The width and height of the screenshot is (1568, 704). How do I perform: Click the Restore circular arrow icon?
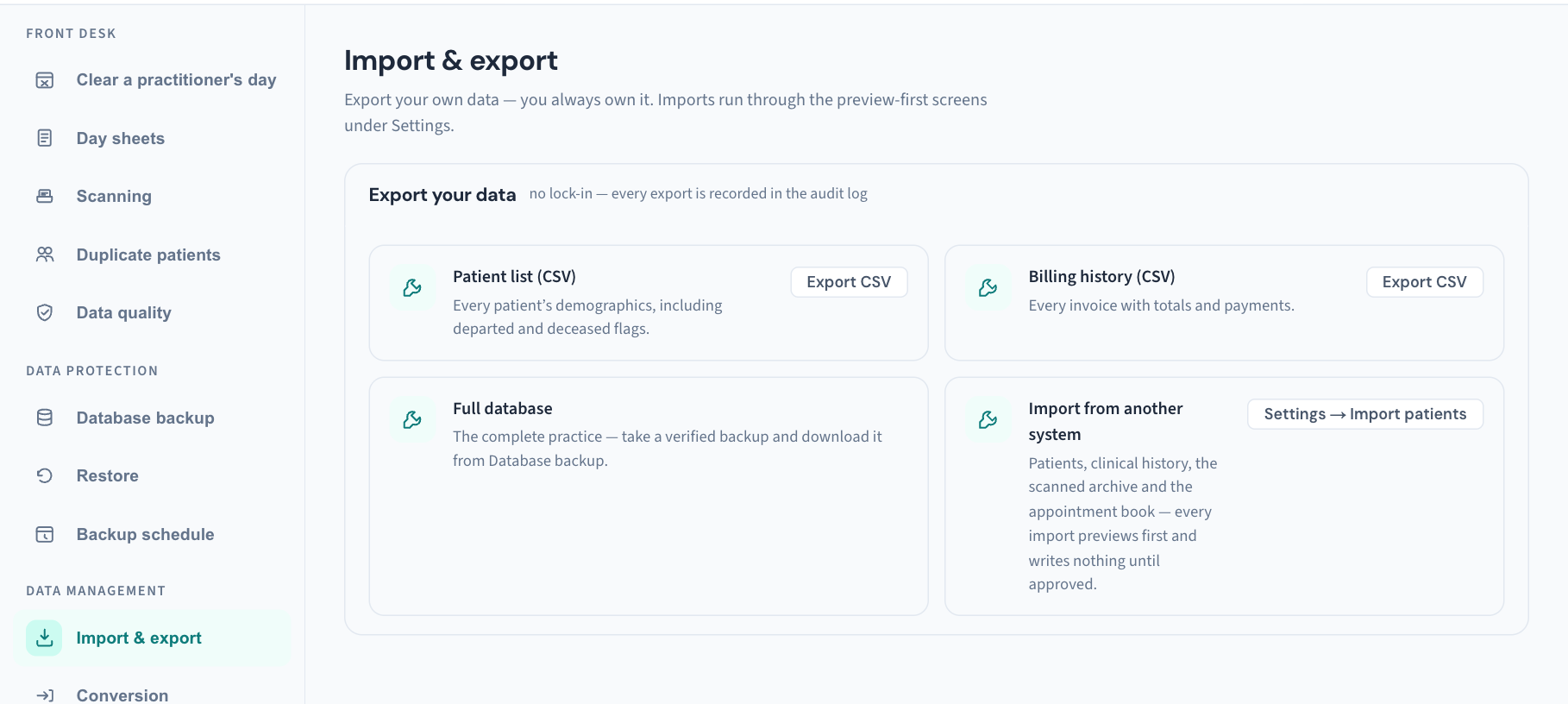pos(45,475)
